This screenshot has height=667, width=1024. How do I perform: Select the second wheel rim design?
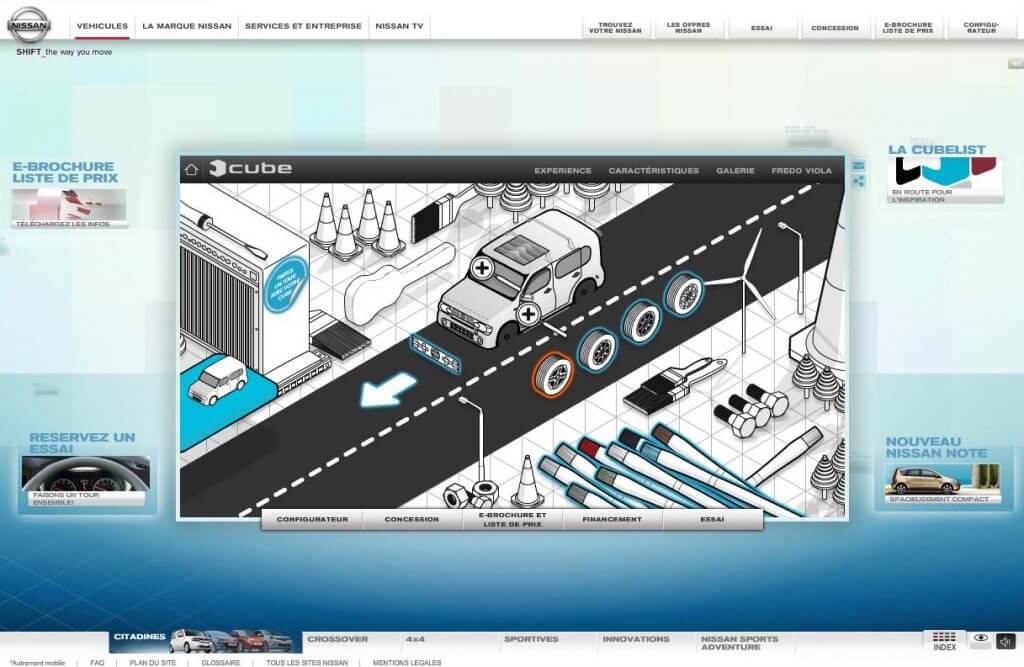[597, 350]
